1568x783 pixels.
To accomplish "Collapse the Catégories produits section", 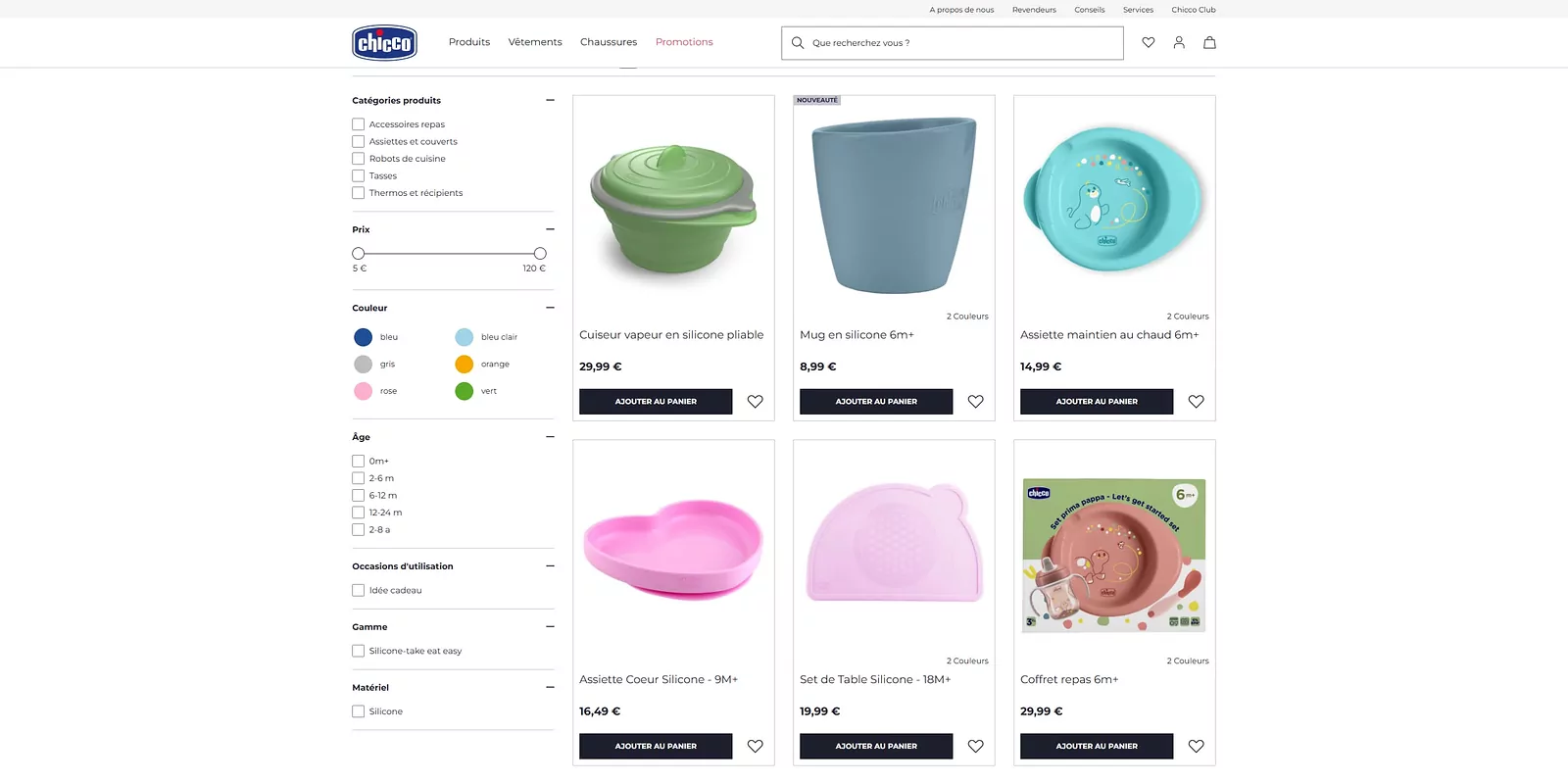I will point(550,100).
